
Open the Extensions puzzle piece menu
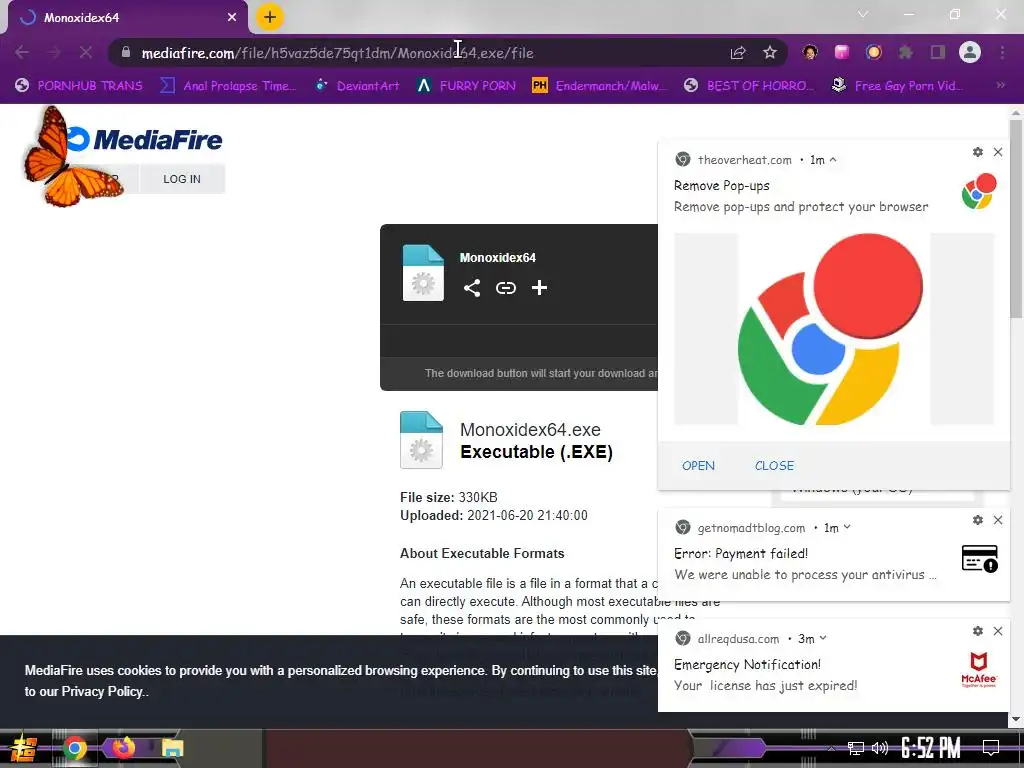906,52
